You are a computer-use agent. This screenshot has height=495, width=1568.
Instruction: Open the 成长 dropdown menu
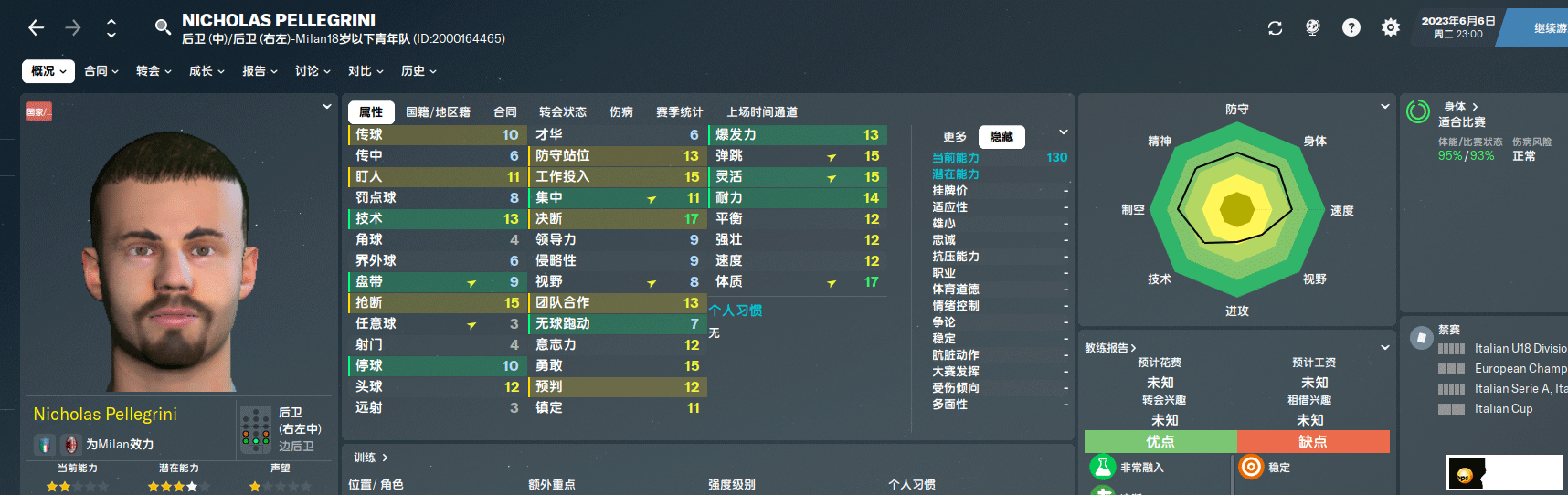pos(207,71)
